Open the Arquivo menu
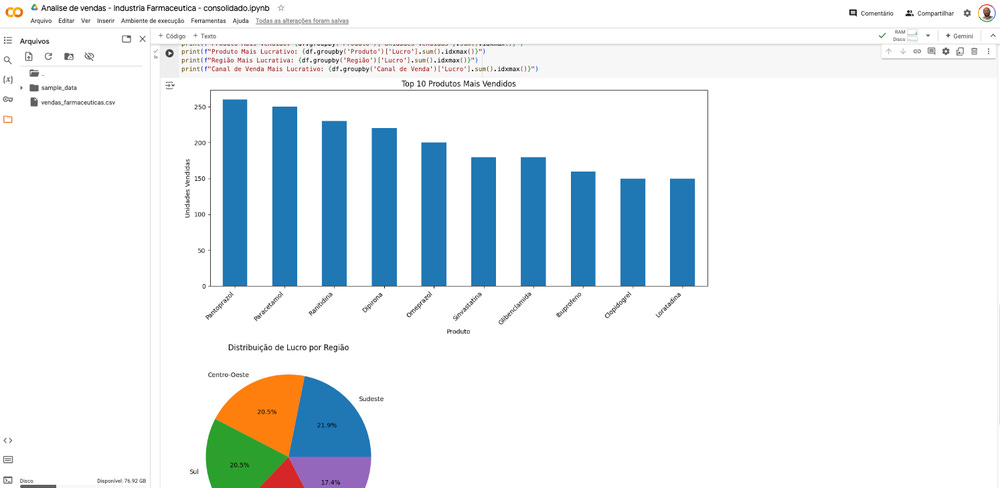The width and height of the screenshot is (1000, 488). [41, 21]
